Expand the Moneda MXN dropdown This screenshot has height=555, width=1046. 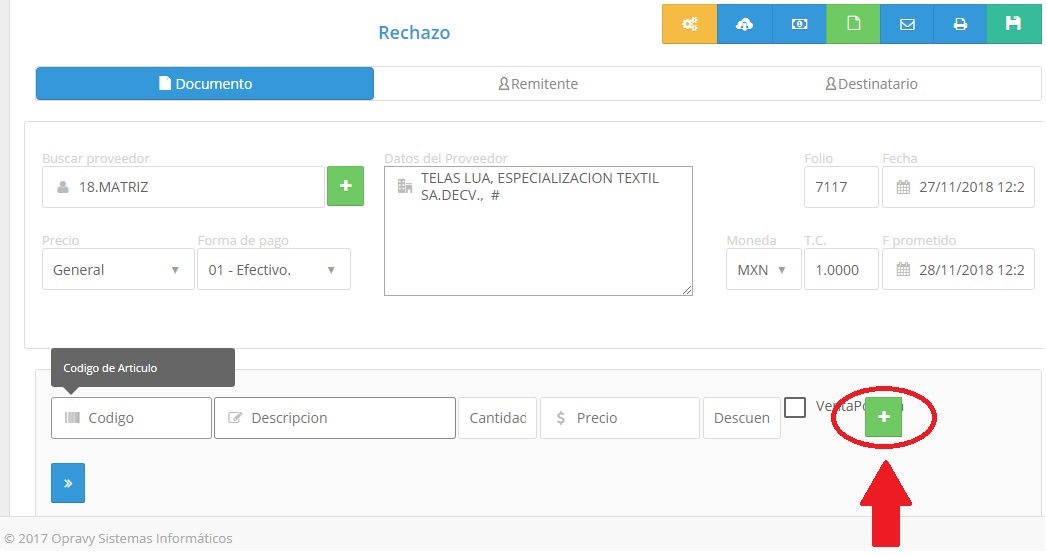762,270
